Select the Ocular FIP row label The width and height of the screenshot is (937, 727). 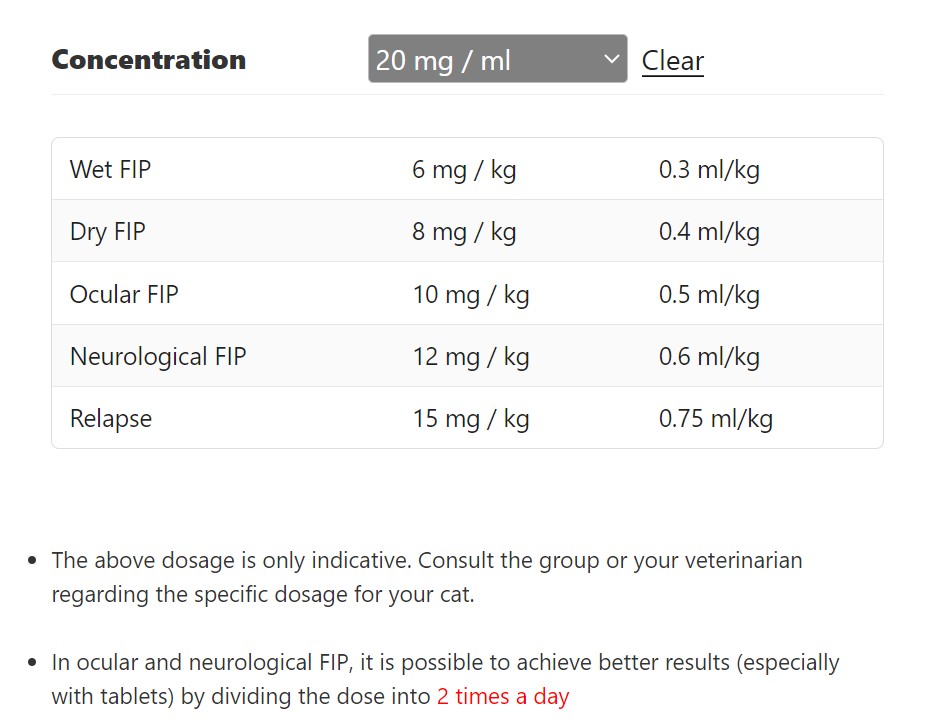[124, 295]
